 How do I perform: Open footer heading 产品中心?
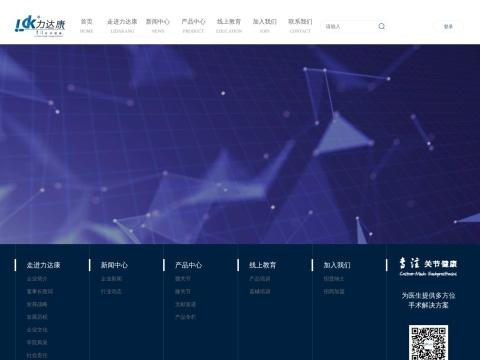pyautogui.click(x=189, y=265)
